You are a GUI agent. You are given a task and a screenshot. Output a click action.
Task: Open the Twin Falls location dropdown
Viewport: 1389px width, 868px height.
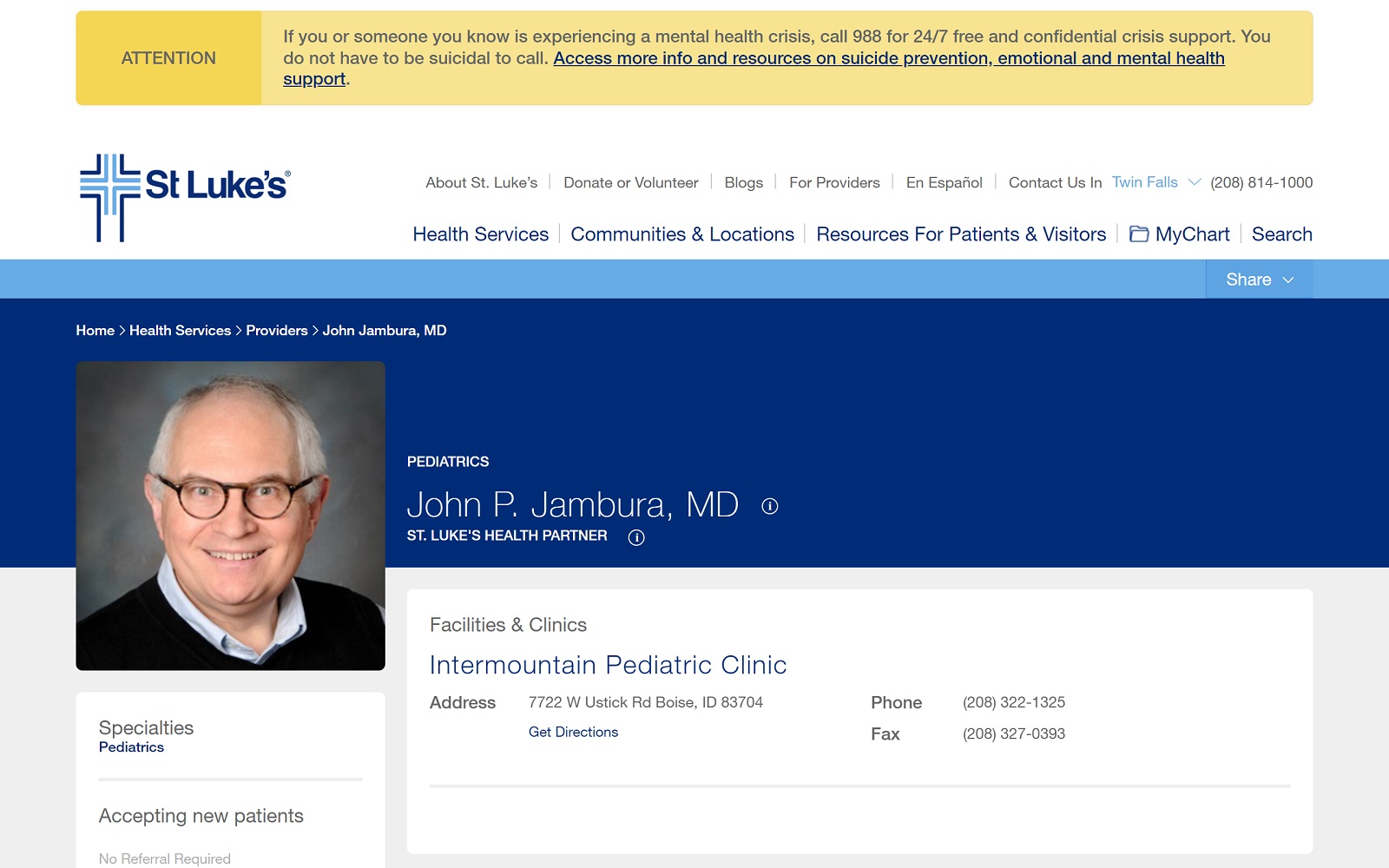pyautogui.click(x=1155, y=182)
